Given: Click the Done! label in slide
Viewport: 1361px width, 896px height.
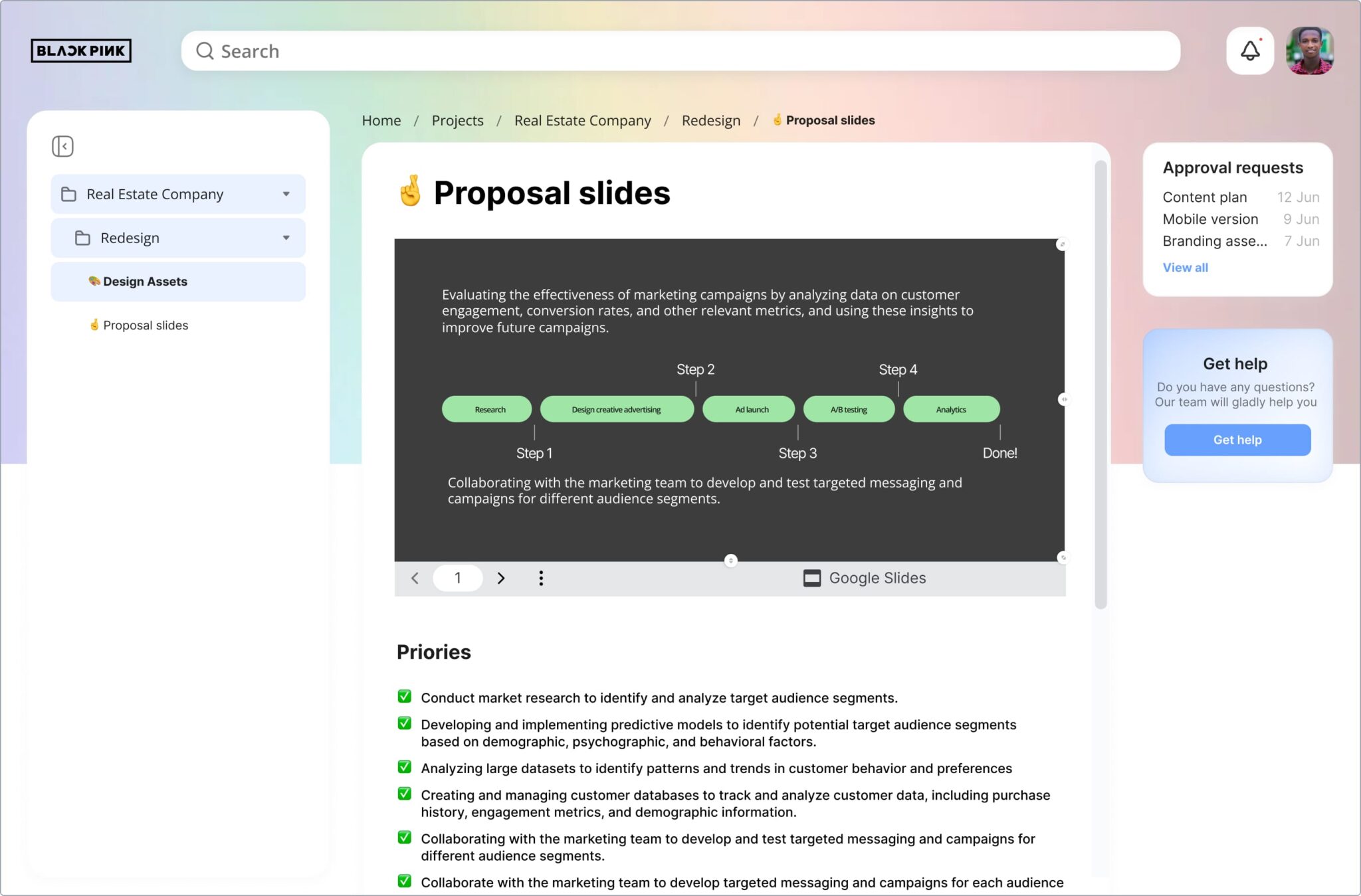Looking at the screenshot, I should click(999, 453).
